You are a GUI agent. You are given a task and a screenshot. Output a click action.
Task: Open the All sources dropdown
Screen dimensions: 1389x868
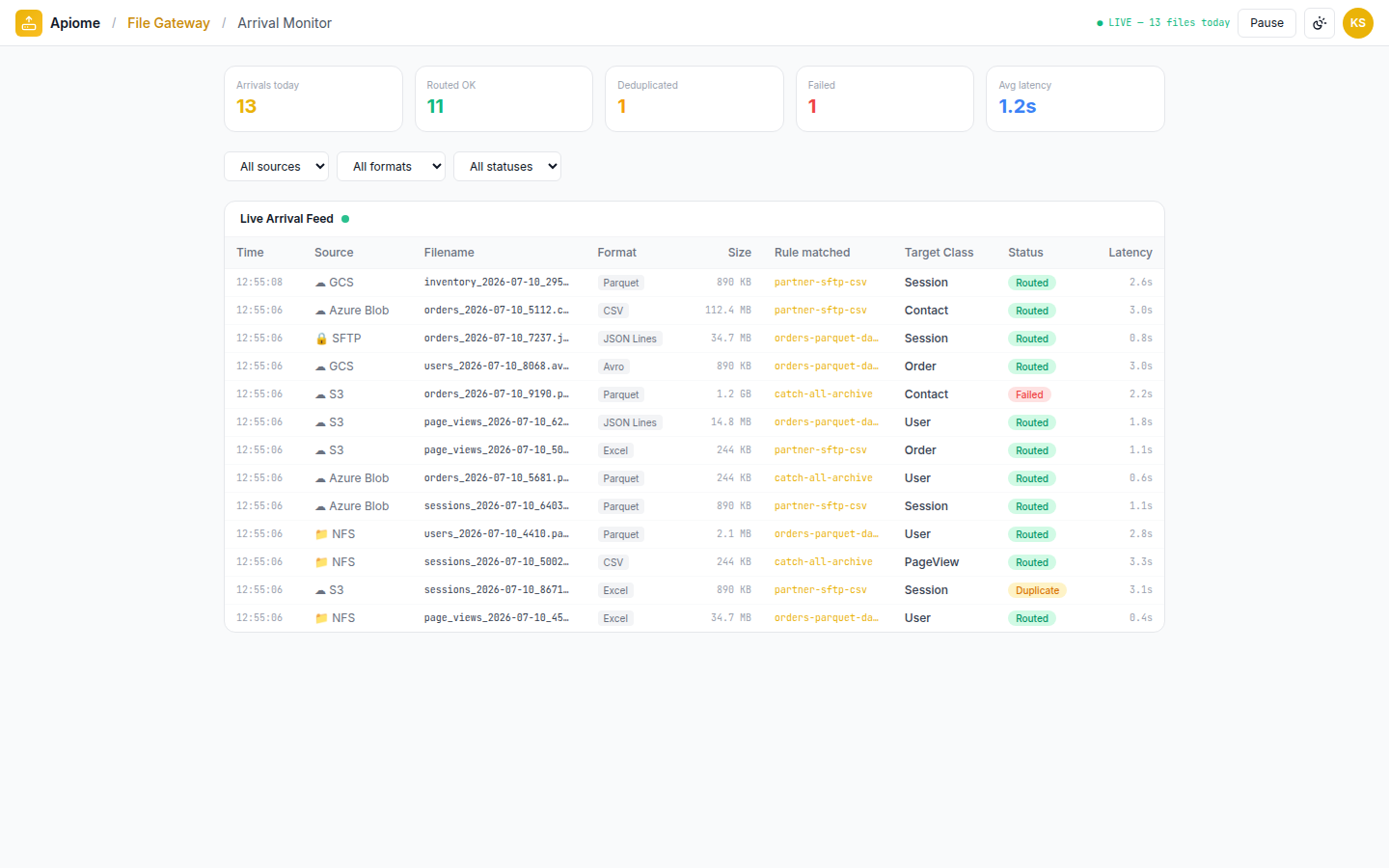[276, 166]
